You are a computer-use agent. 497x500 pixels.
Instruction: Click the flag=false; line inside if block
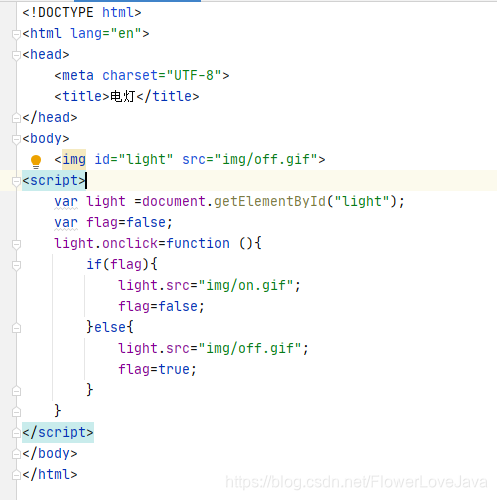[x=161, y=307]
